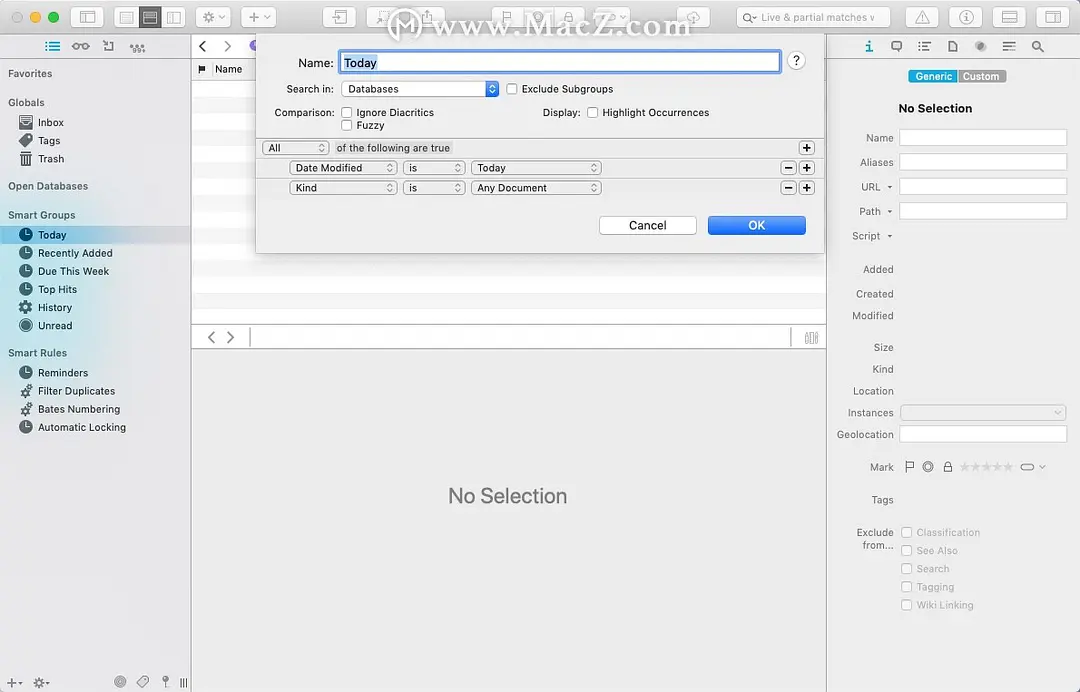Viewport: 1080px width, 692px height.
Task: Click the smart group Name text field
Action: [559, 62]
